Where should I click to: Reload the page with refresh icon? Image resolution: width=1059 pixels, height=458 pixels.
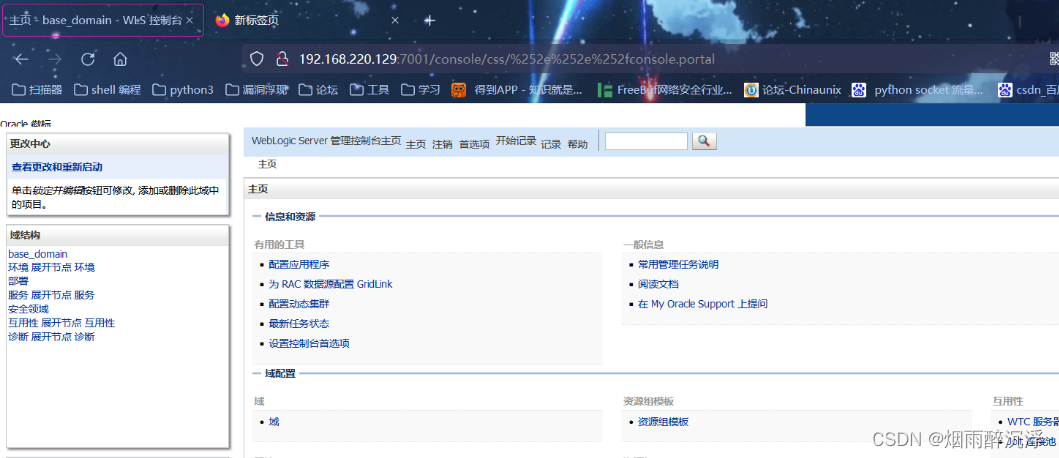click(88, 59)
